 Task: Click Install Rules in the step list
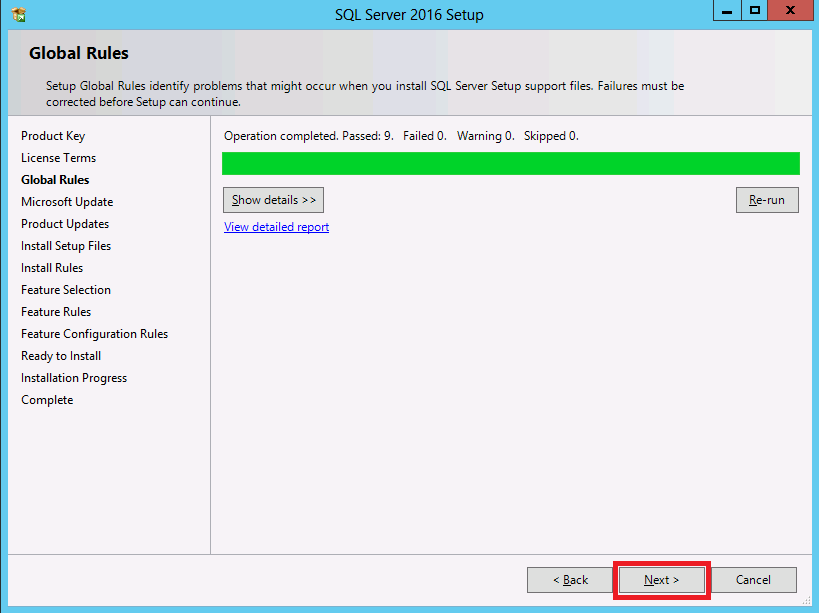(52, 268)
